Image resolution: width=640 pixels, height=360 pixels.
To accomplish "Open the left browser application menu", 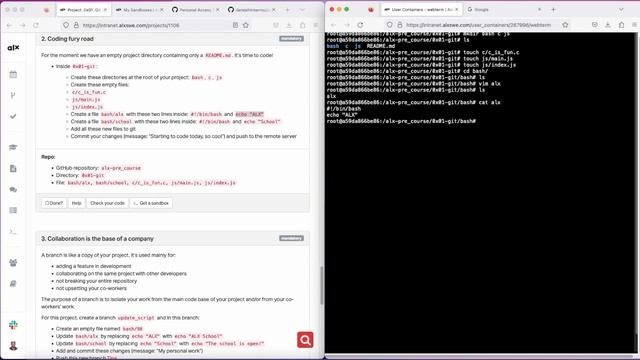I will 316,25.
